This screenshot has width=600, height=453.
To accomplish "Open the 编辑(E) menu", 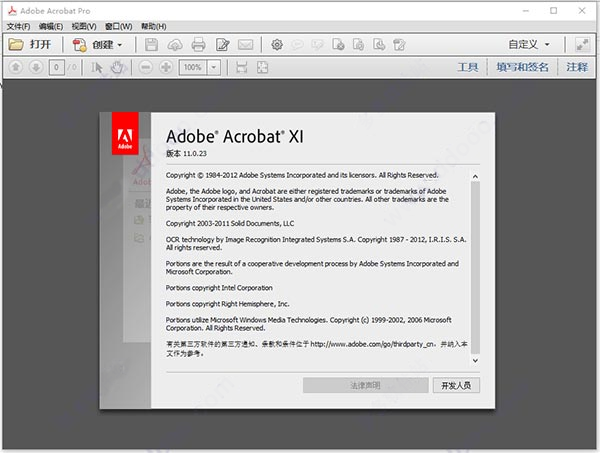I will [51, 26].
